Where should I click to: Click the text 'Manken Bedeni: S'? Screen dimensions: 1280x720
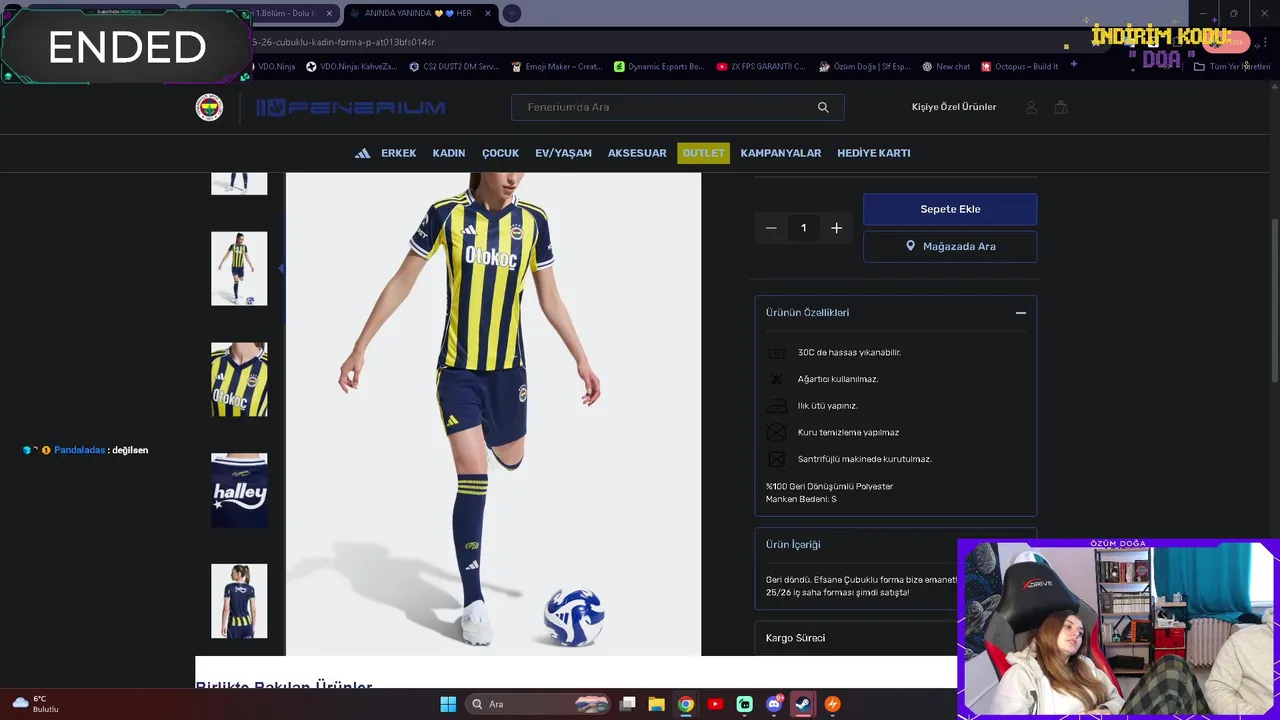(801, 499)
